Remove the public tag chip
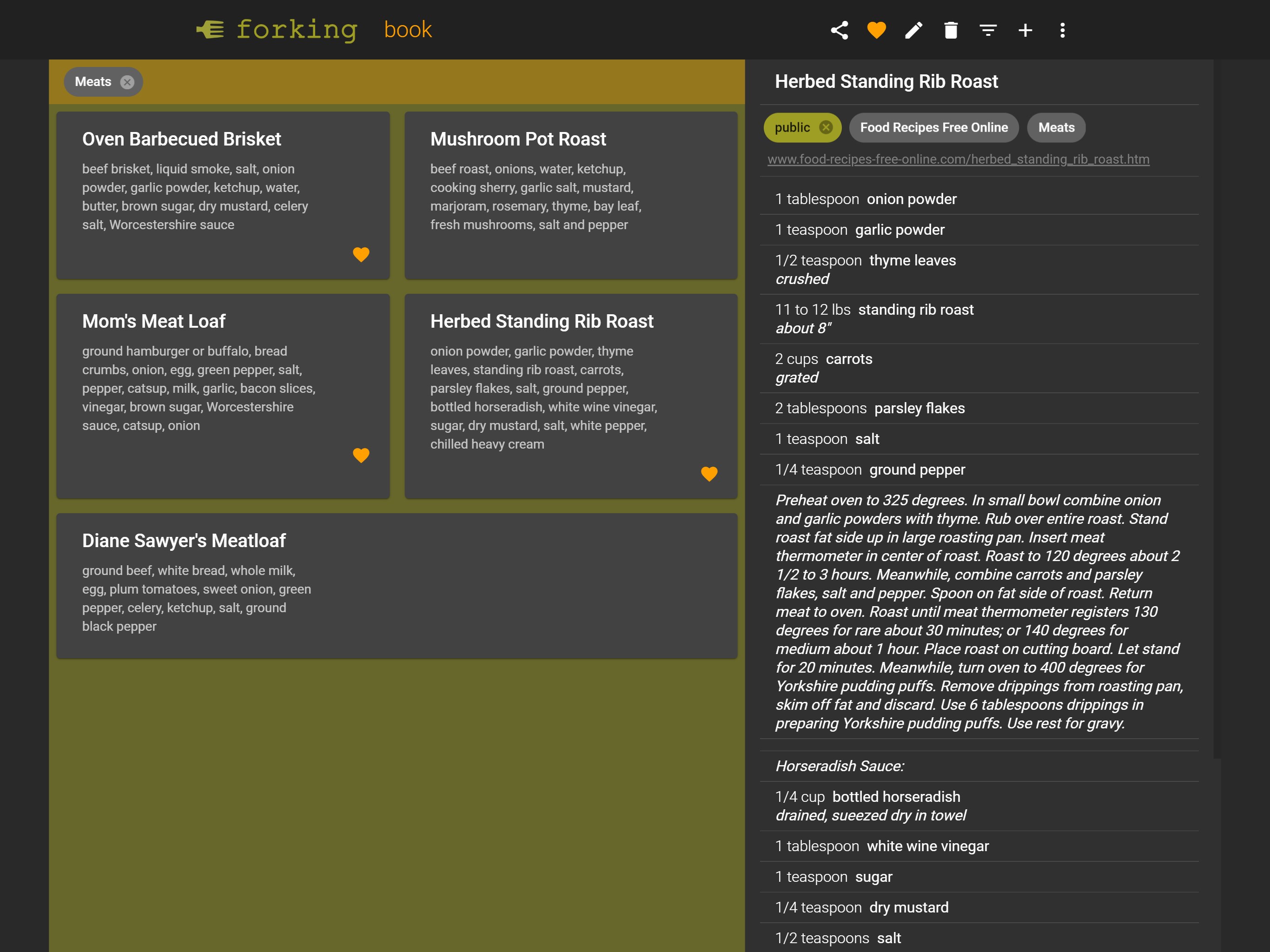Viewport: 1270px width, 952px height. [x=826, y=127]
